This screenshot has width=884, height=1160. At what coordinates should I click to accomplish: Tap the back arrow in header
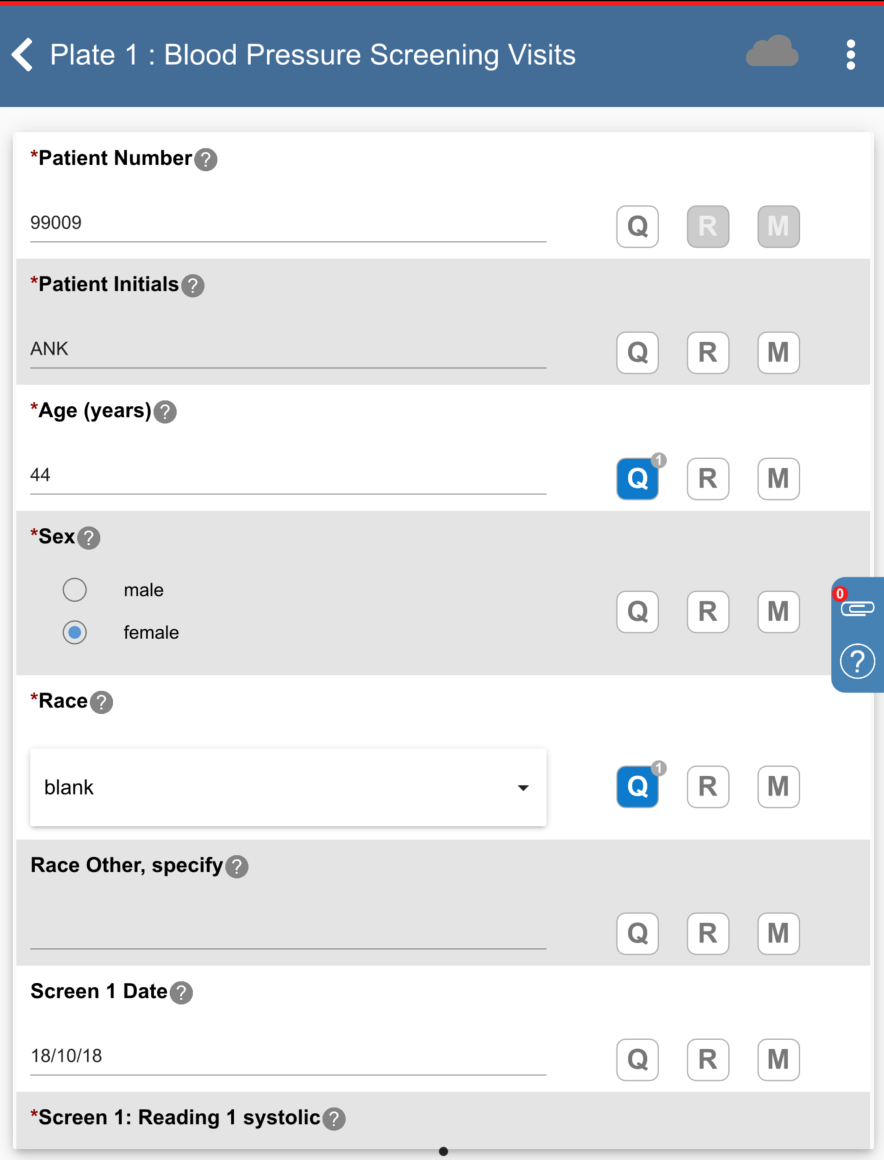(x=23, y=55)
